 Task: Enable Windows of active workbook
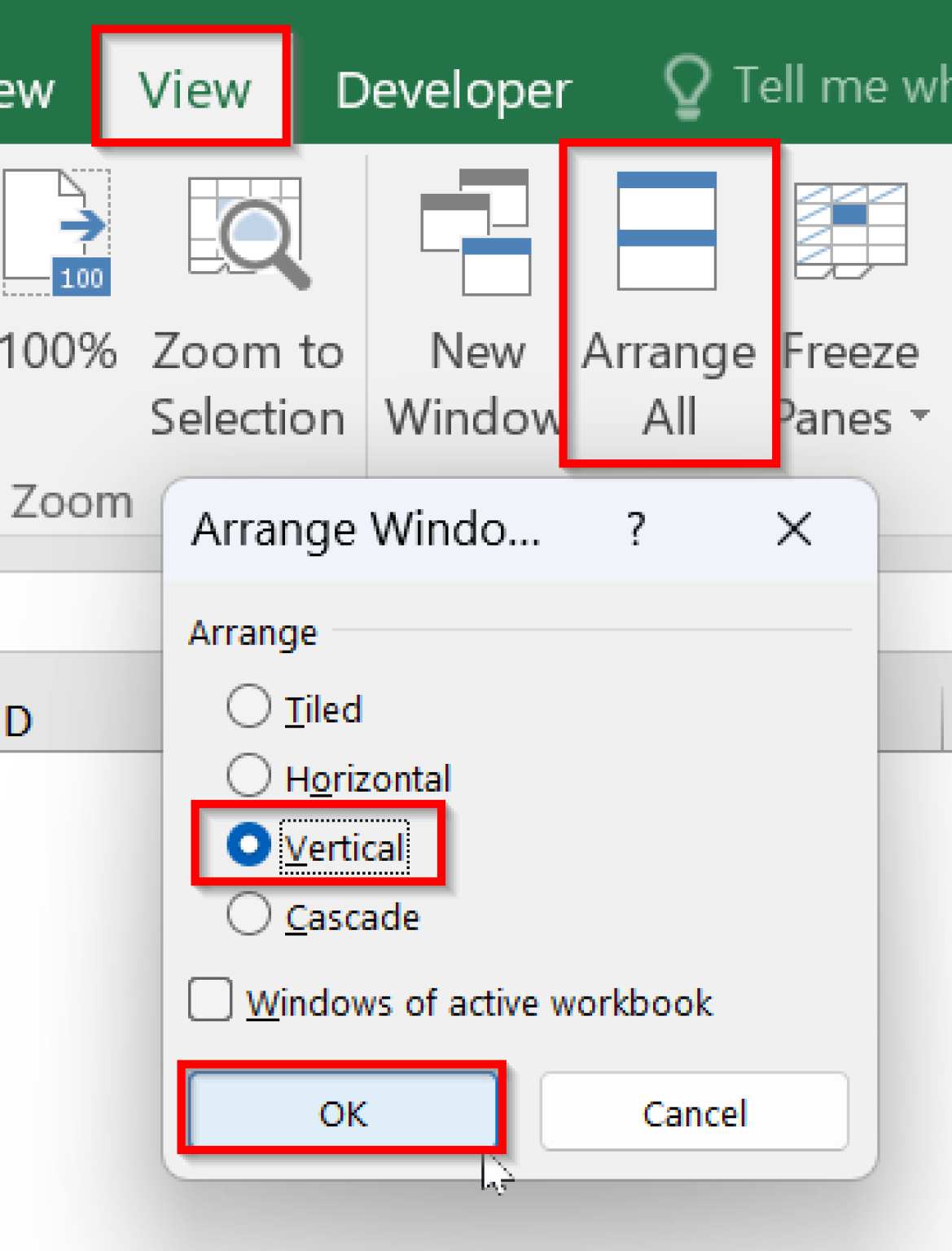pos(209,1002)
